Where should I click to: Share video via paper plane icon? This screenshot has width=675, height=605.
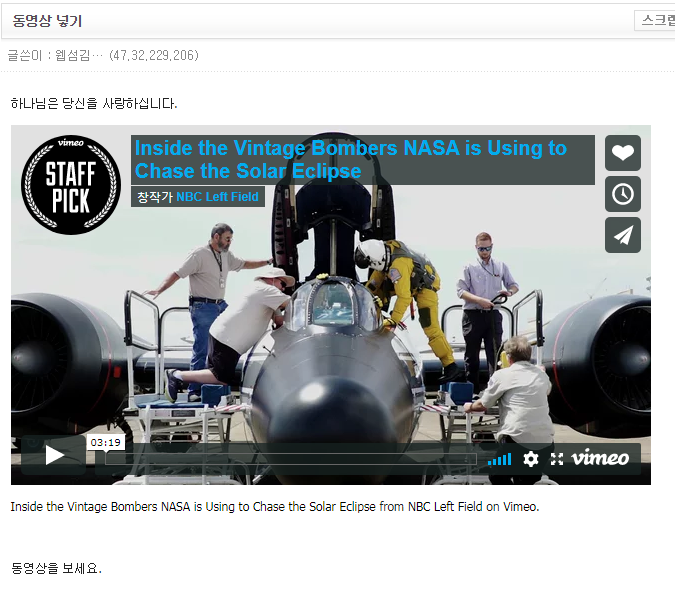pyautogui.click(x=623, y=235)
